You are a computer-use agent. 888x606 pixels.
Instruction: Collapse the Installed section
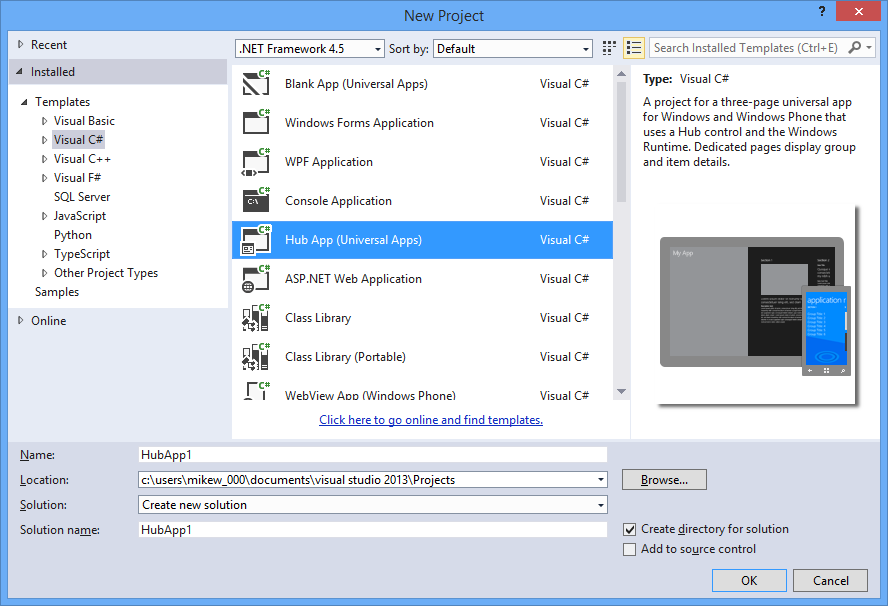20,71
